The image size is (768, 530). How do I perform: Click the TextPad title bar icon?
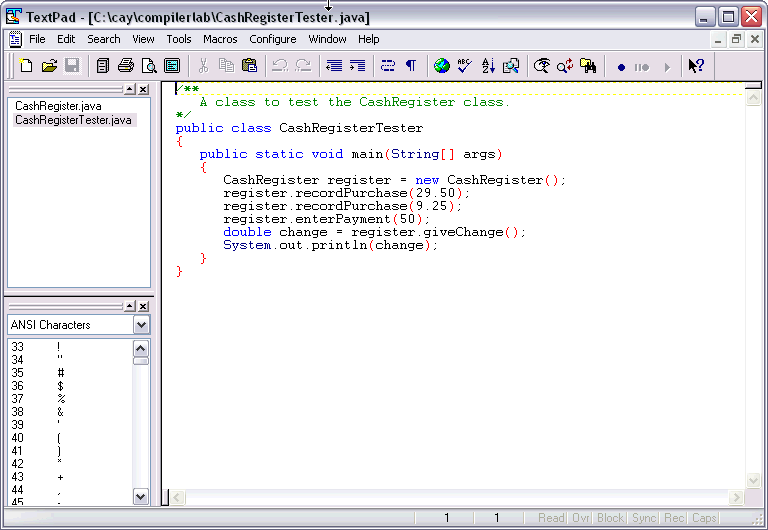pyautogui.click(x=13, y=17)
